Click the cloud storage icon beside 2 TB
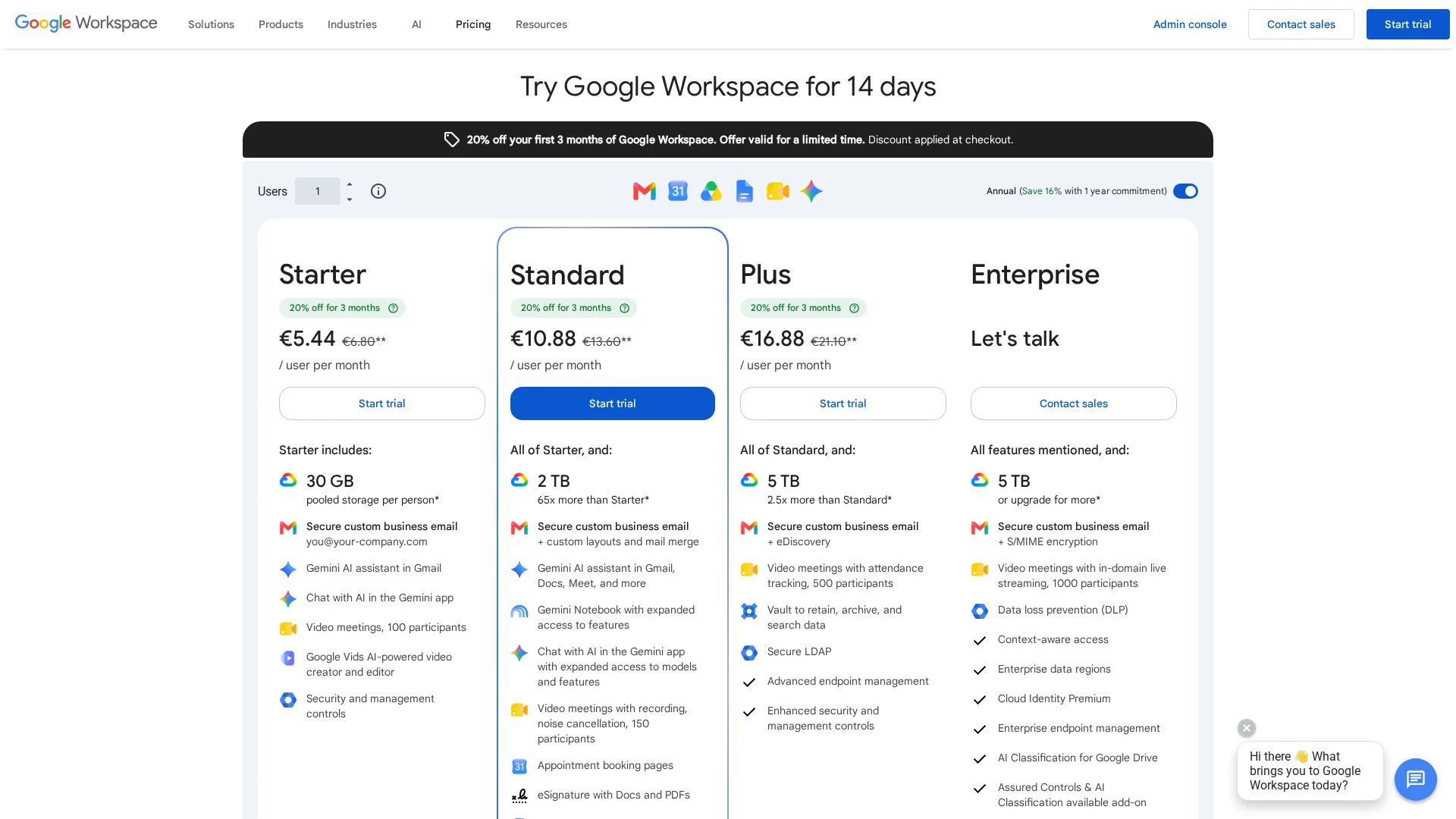The width and height of the screenshot is (1456, 819). 519,480
